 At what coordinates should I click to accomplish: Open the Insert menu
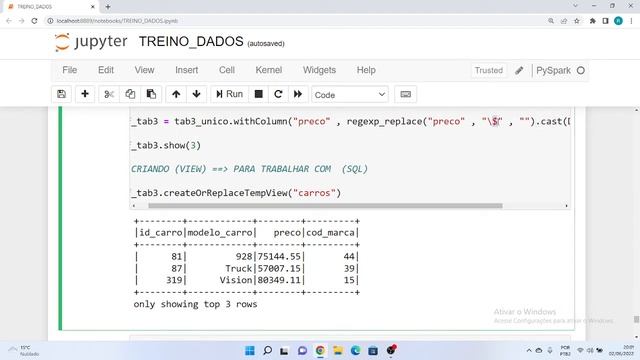click(187, 70)
